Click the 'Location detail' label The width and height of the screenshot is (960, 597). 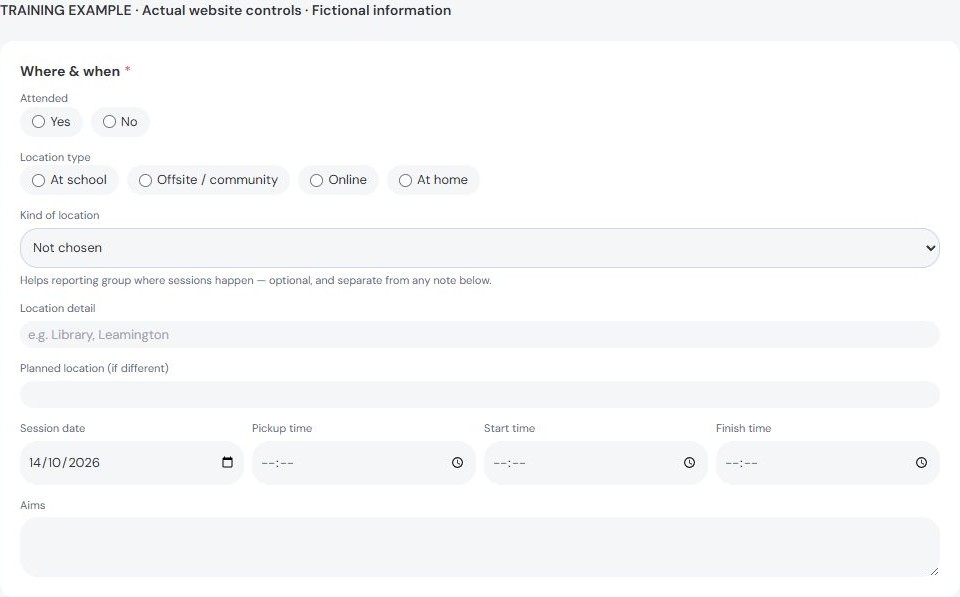pyautogui.click(x=58, y=308)
